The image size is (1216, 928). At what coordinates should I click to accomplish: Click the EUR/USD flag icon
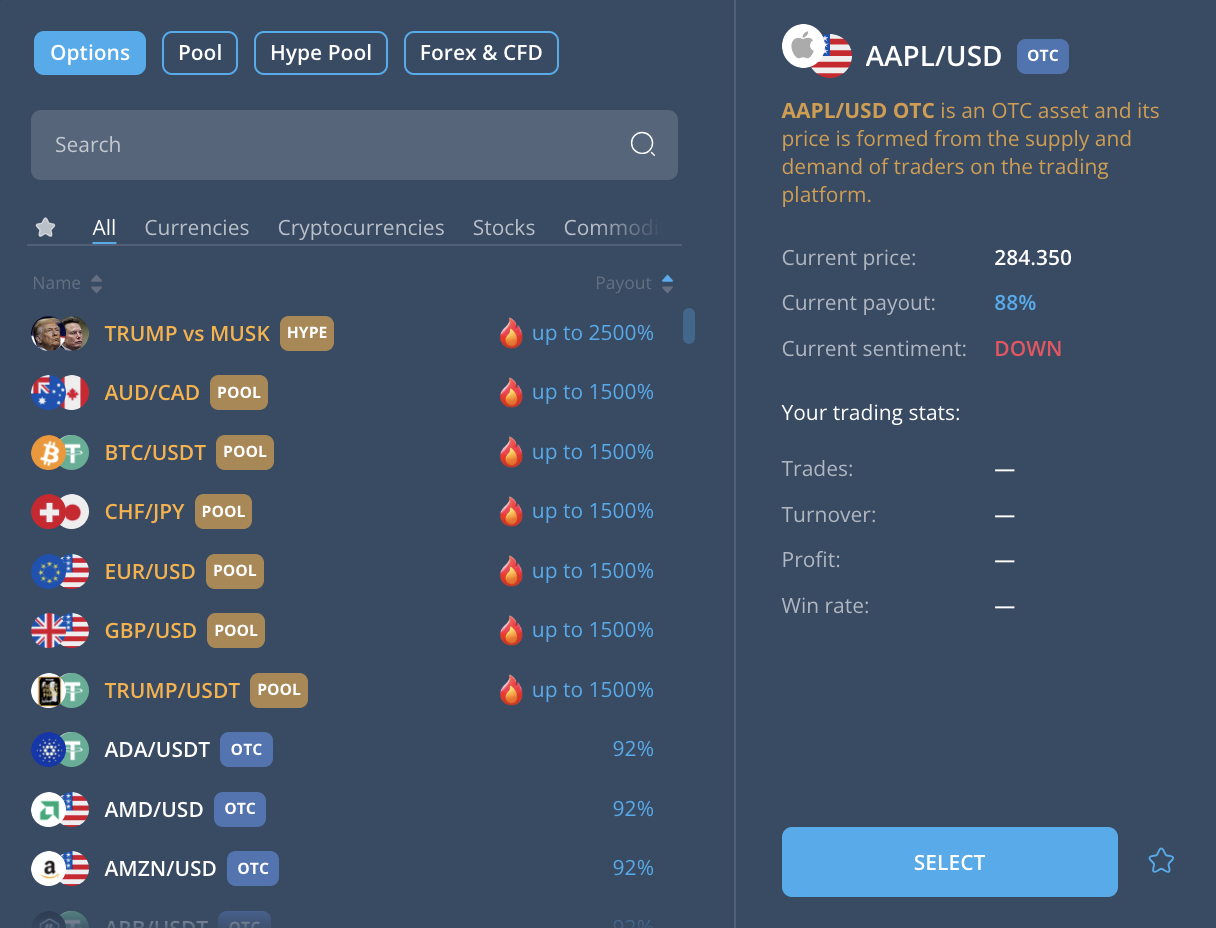point(59,570)
